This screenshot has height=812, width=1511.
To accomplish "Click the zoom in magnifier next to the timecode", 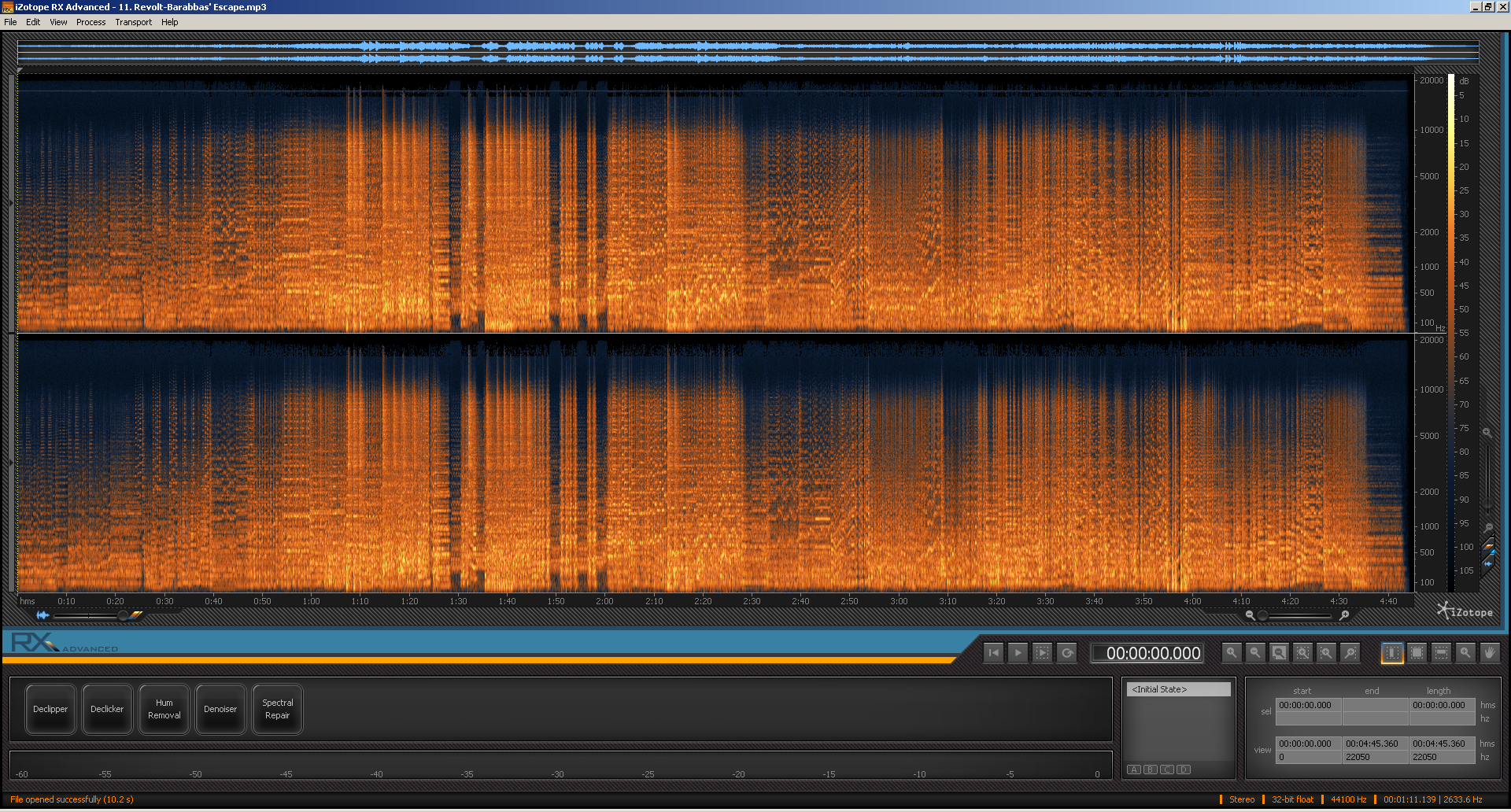I will pos(1232,652).
